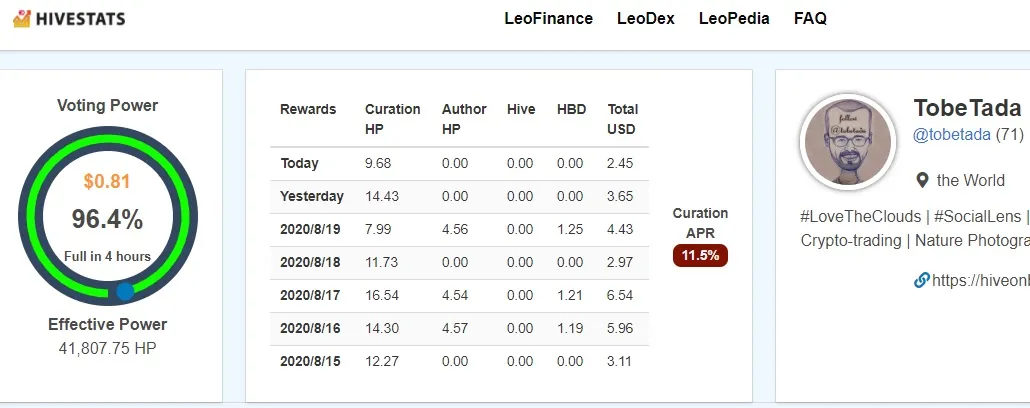1030x408 pixels.
Task: Click author HP value 4.54
Action: pos(455,295)
